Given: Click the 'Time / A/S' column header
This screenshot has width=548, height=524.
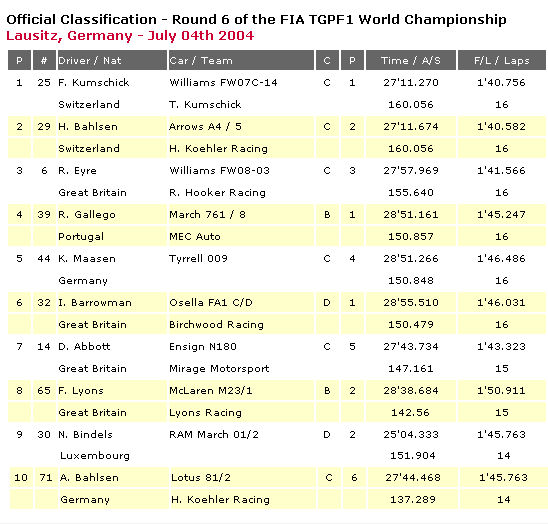Looking at the screenshot, I should 411,60.
